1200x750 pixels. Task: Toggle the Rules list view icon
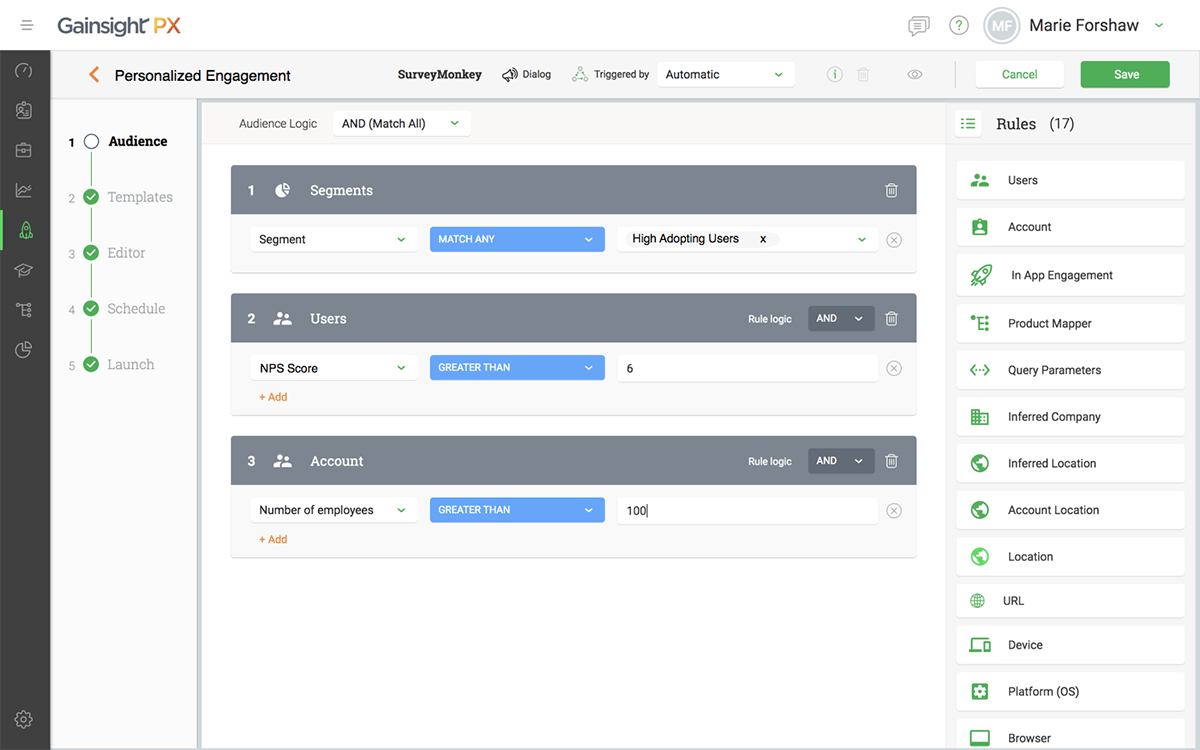(x=968, y=124)
